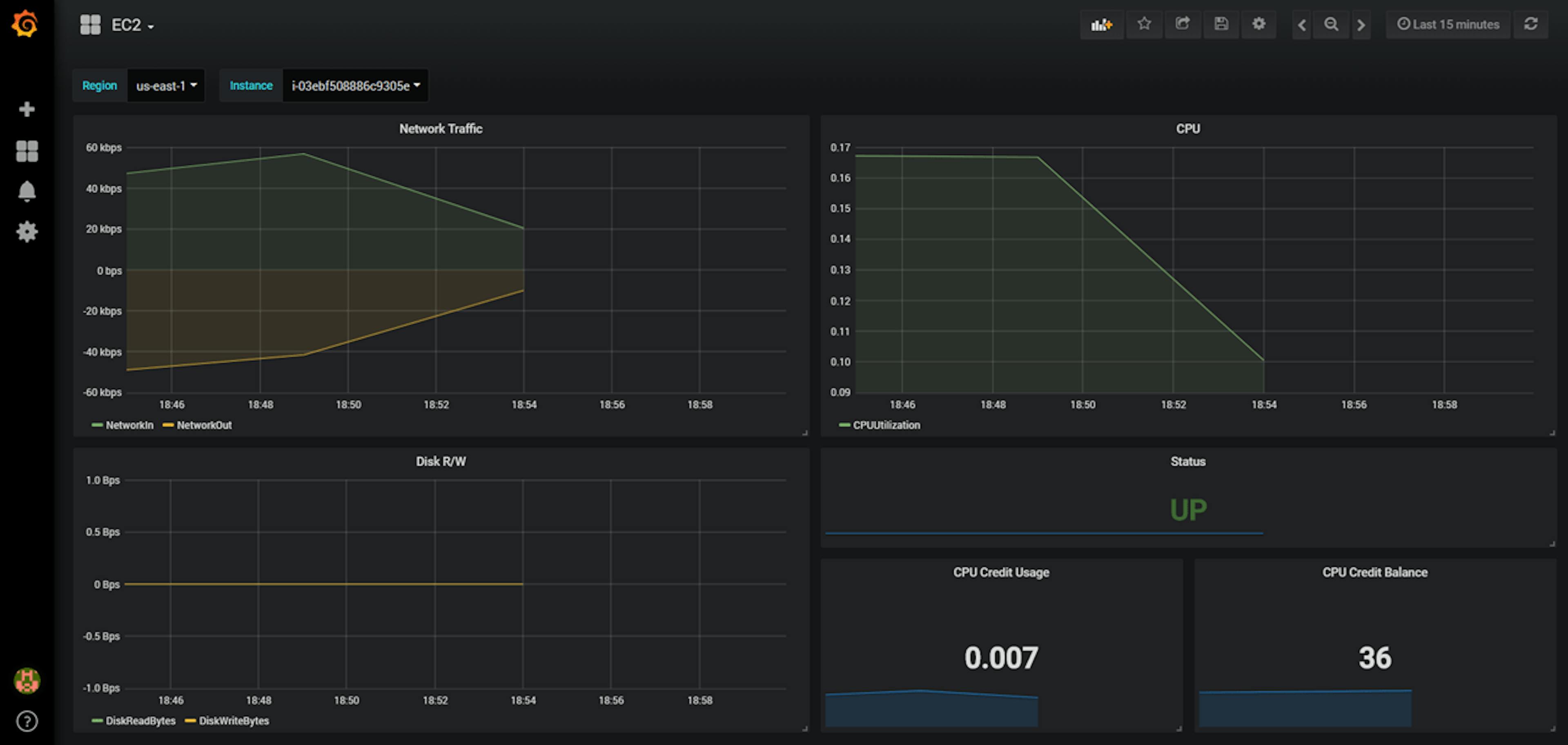Click the NetworkIn green color swatch
Screen dimensions: 1568x745
click(x=97, y=425)
